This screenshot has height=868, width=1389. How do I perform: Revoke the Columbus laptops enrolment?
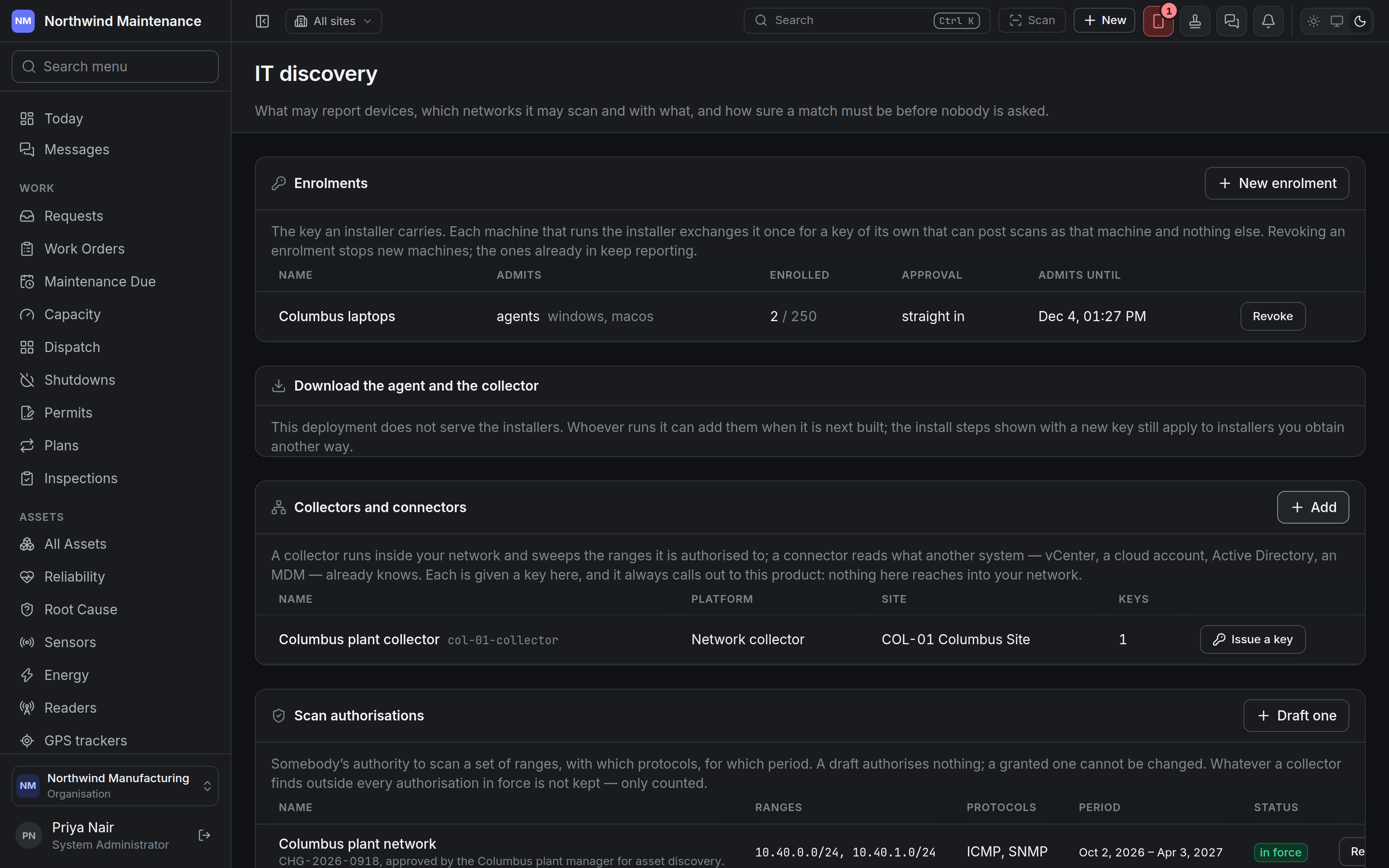1272,316
